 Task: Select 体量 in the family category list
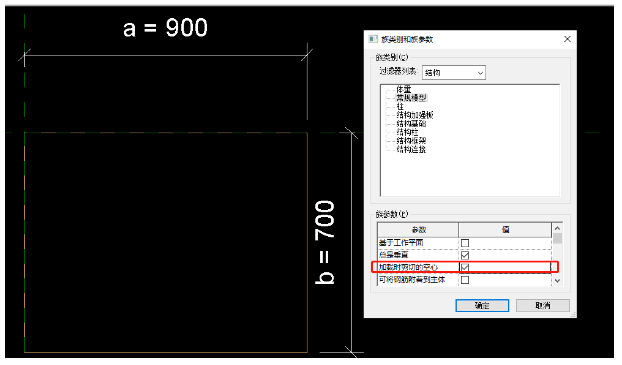[x=404, y=89]
